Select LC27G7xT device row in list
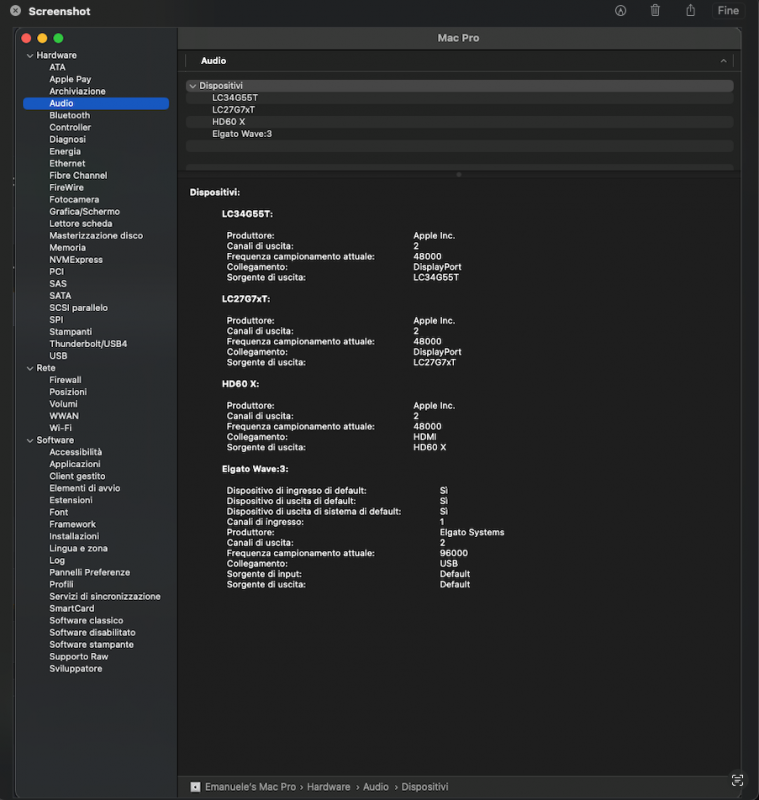Viewport: 759px width, 800px height. [460, 110]
